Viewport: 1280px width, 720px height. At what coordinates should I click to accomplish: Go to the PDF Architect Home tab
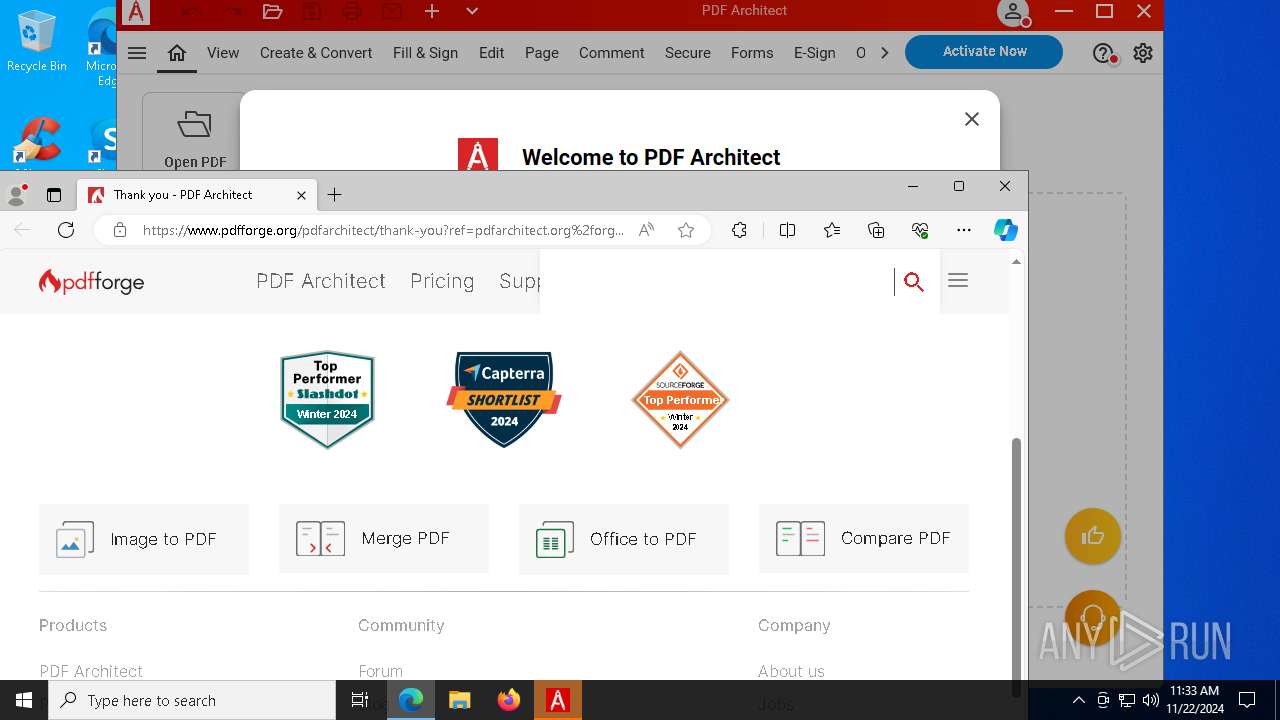(177, 53)
